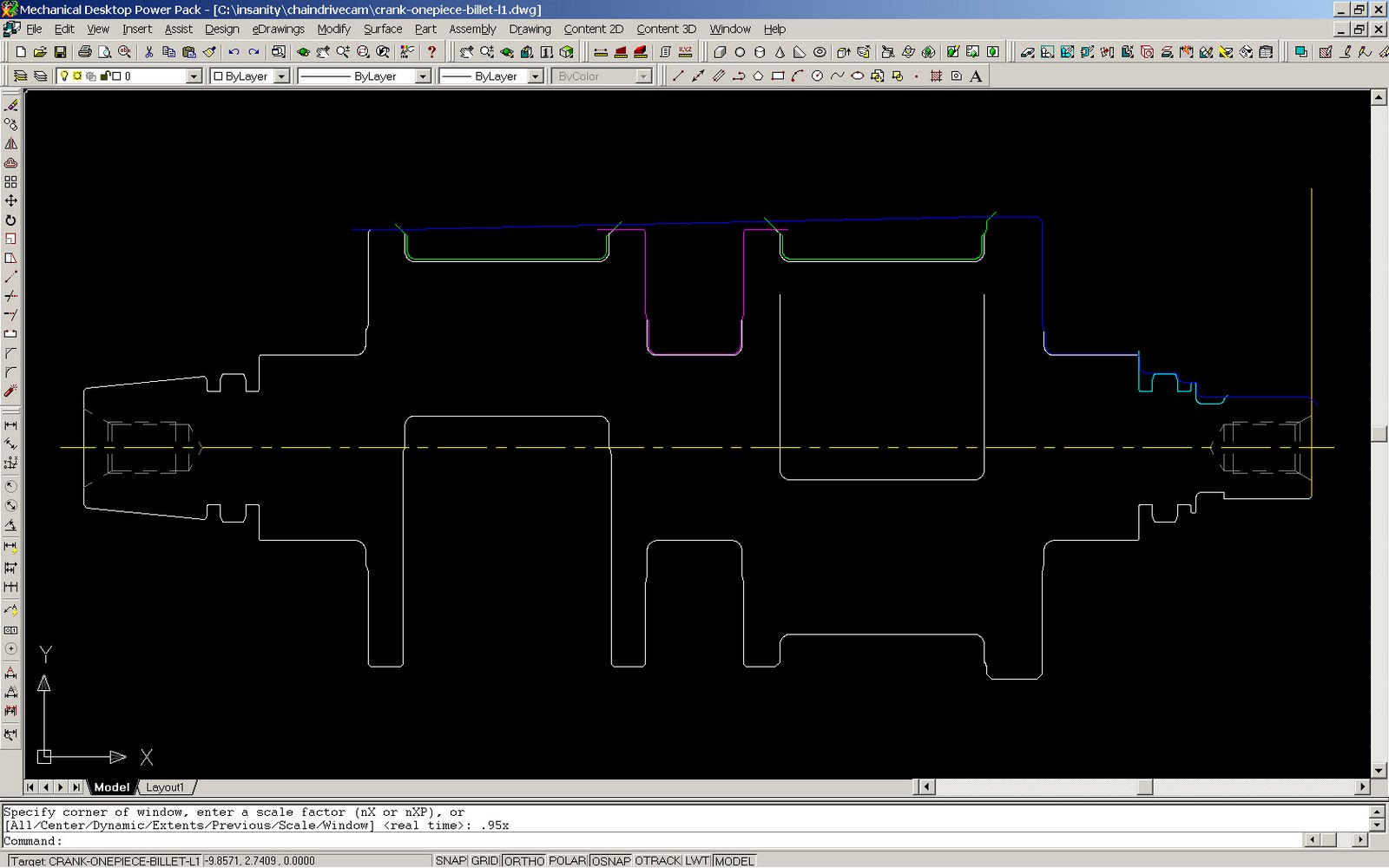Select the Circle draw tool
The height and width of the screenshot is (868, 1389).
pyautogui.click(x=817, y=76)
